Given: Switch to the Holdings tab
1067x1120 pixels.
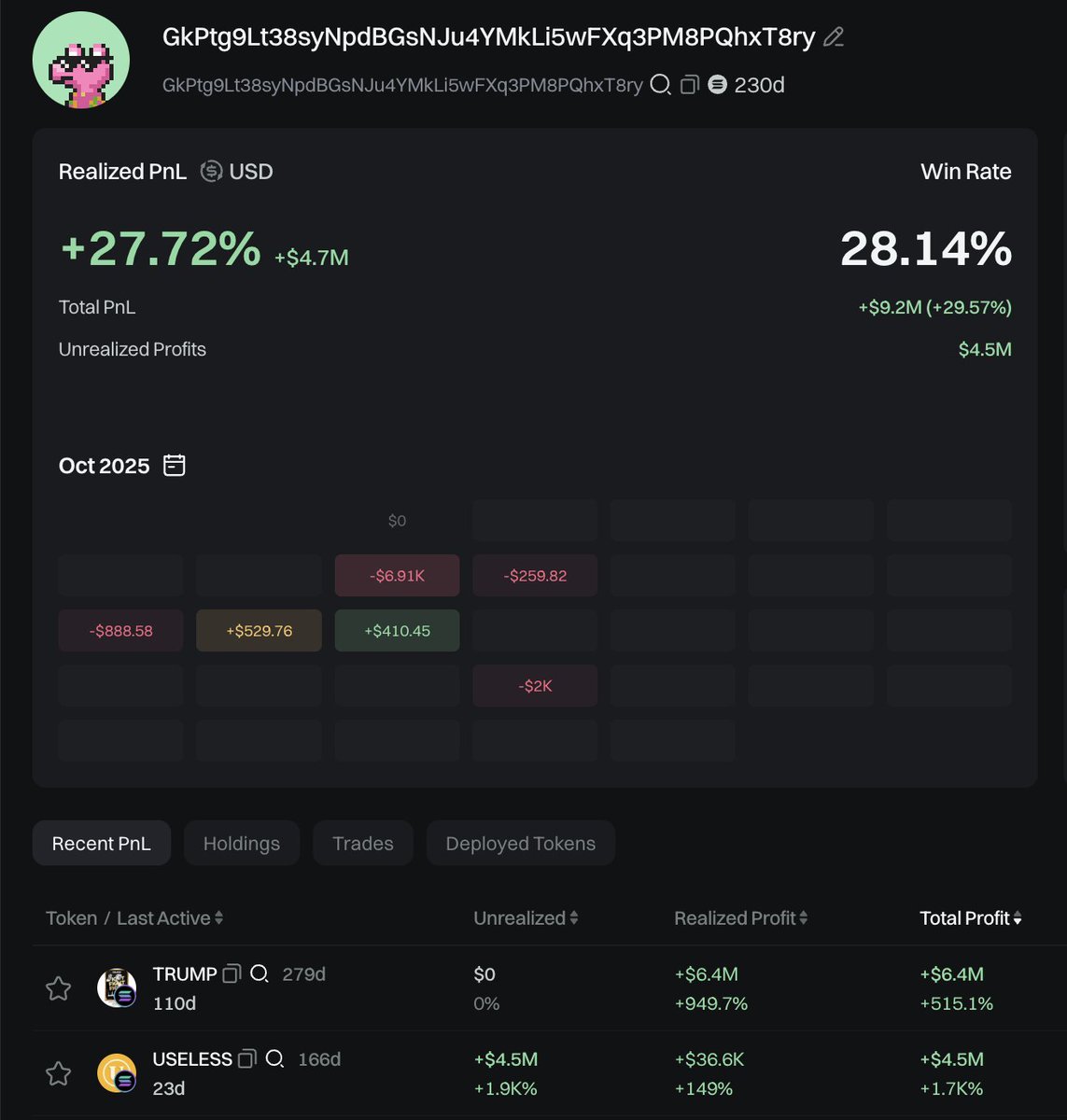Looking at the screenshot, I should [242, 843].
